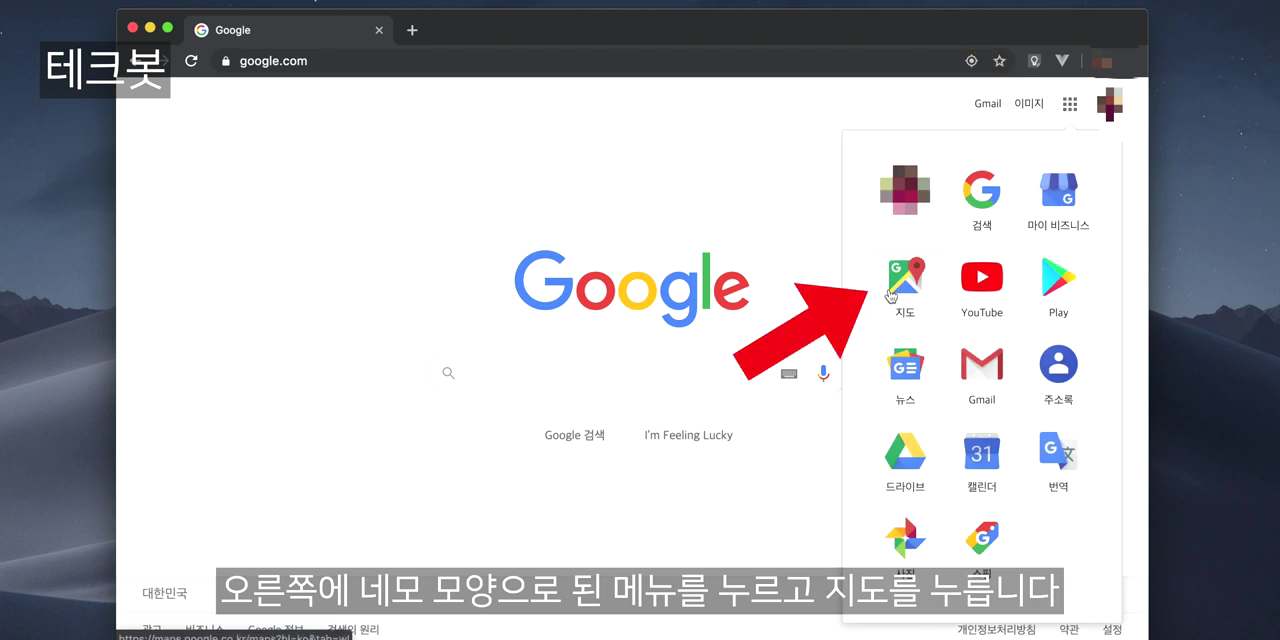The height and width of the screenshot is (640, 1280).
Task: Open My Business (마이 비즈니스) app
Action: coord(1058,201)
